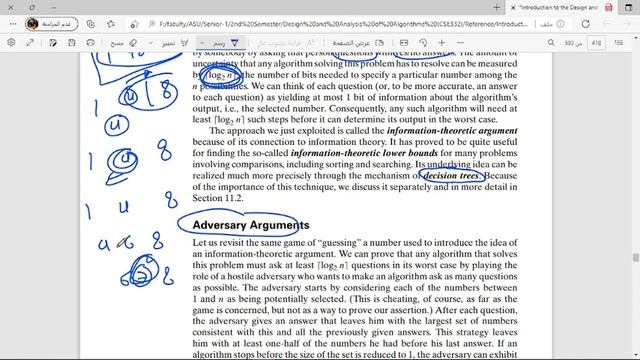640x360 pixels.
Task: Open the browser settings three-dots menu
Action: tap(13, 24)
